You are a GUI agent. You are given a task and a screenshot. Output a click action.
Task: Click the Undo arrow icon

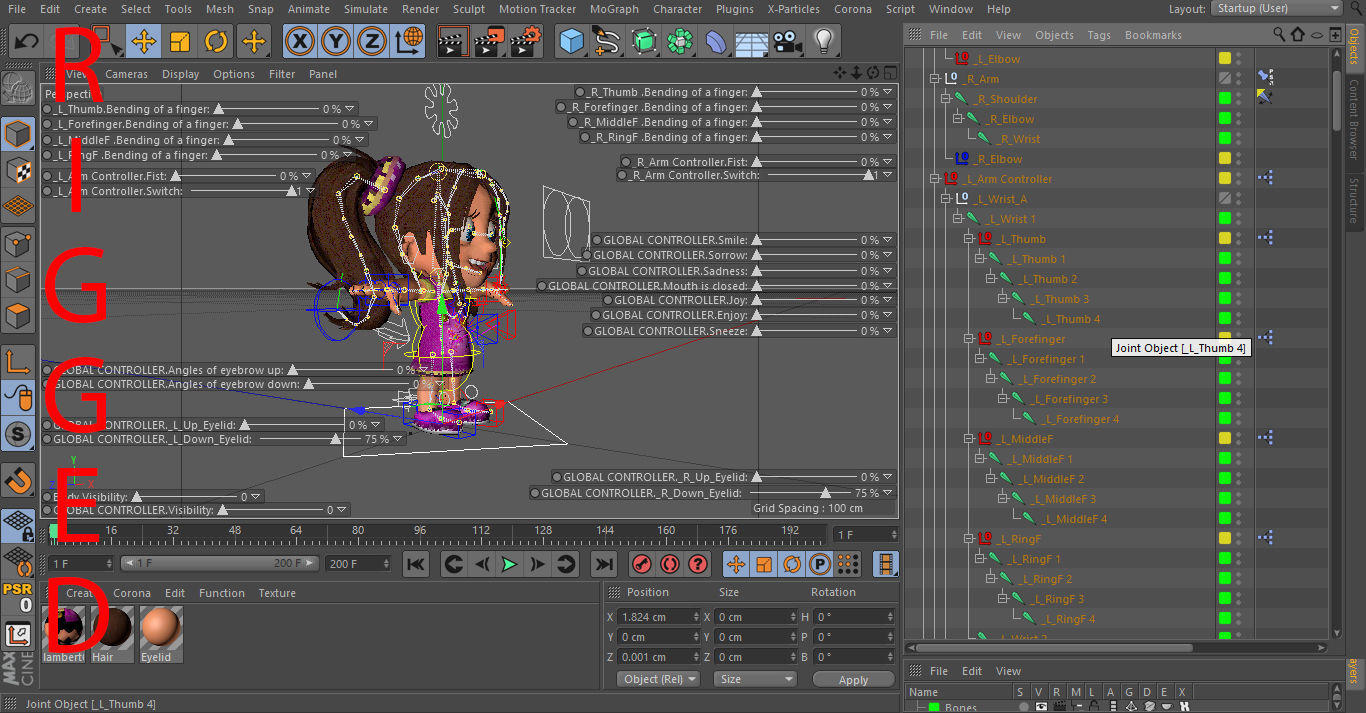coord(26,42)
